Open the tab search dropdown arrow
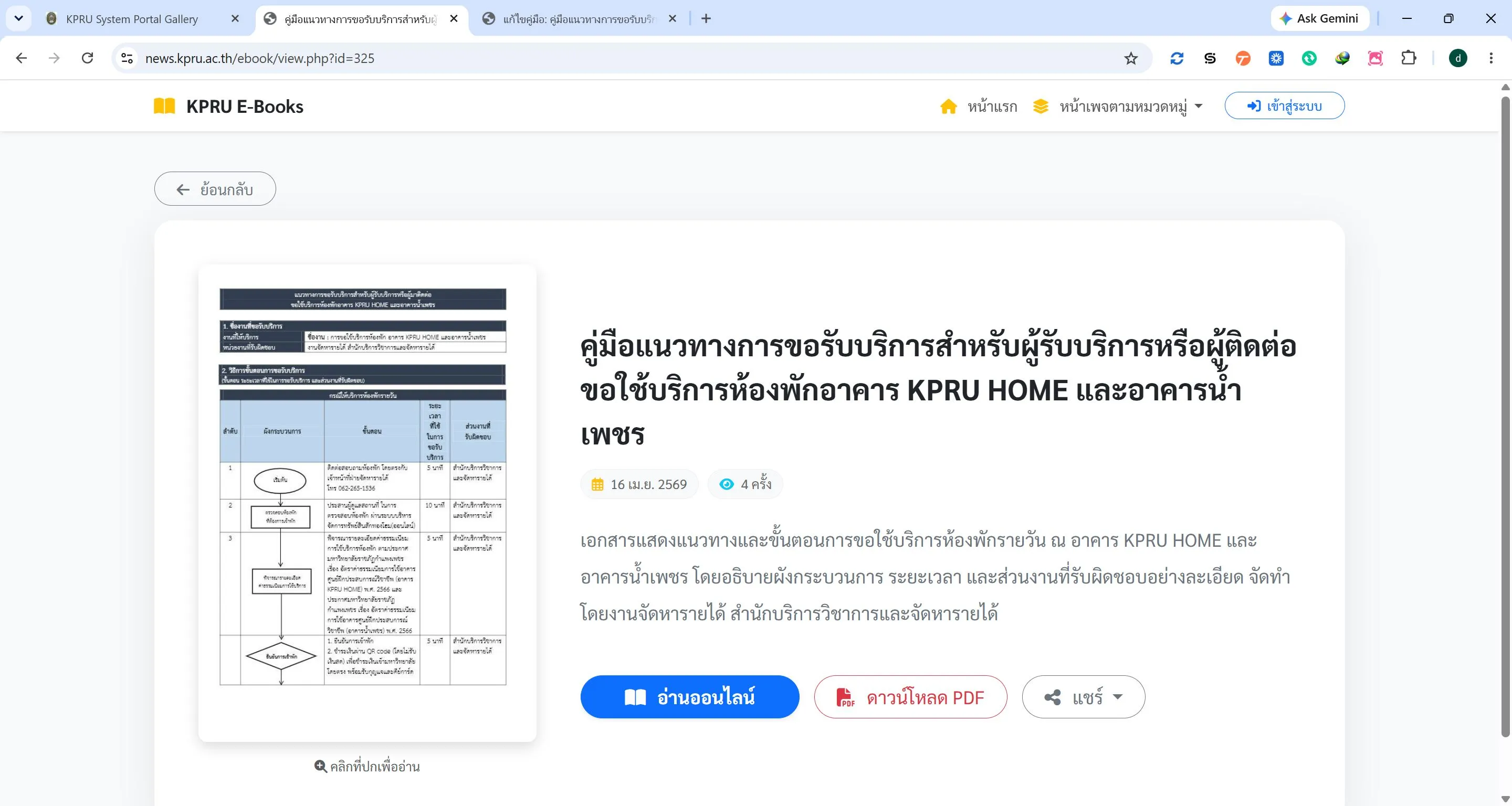 (19, 19)
